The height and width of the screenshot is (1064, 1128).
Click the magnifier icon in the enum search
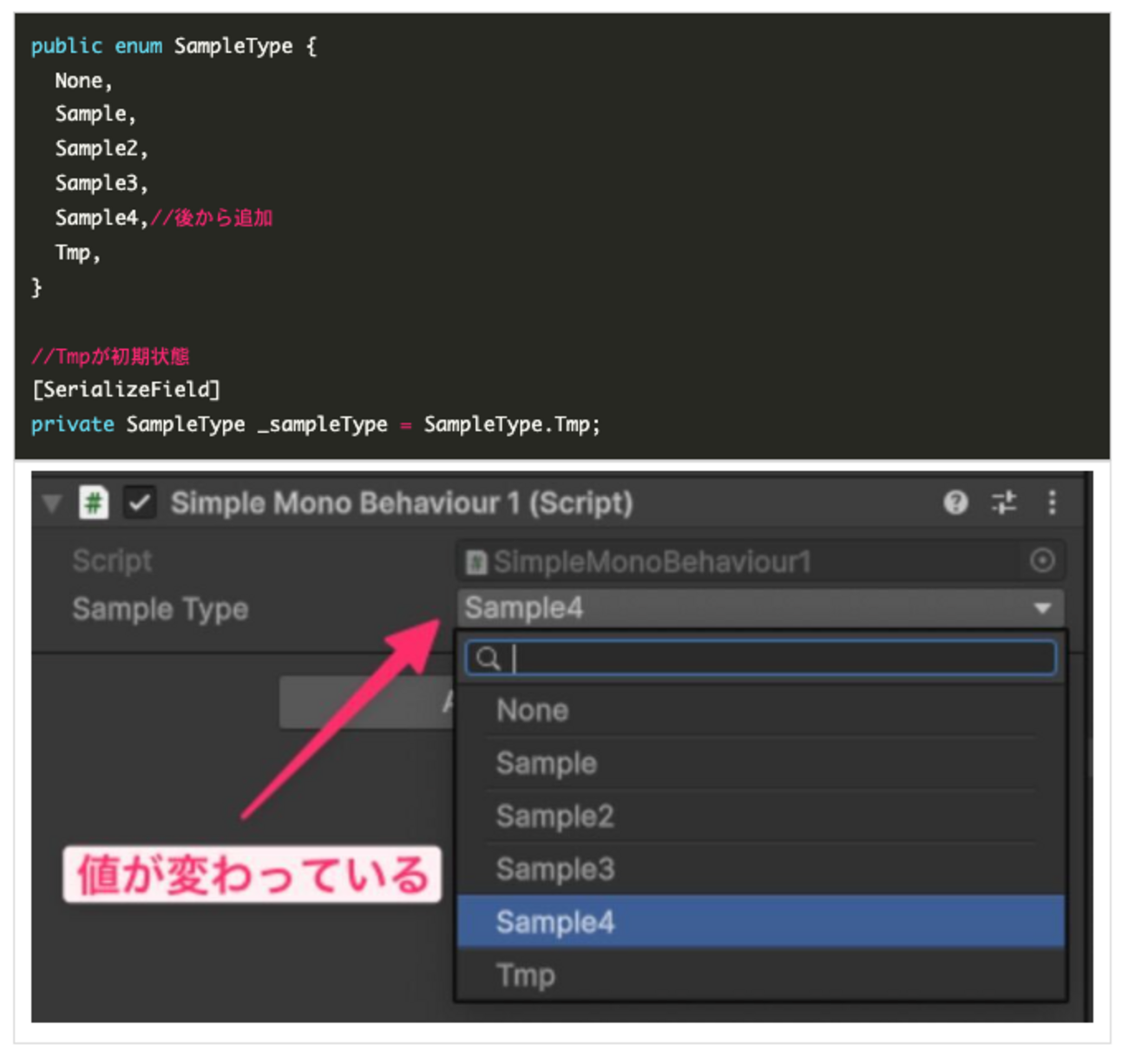(x=489, y=659)
